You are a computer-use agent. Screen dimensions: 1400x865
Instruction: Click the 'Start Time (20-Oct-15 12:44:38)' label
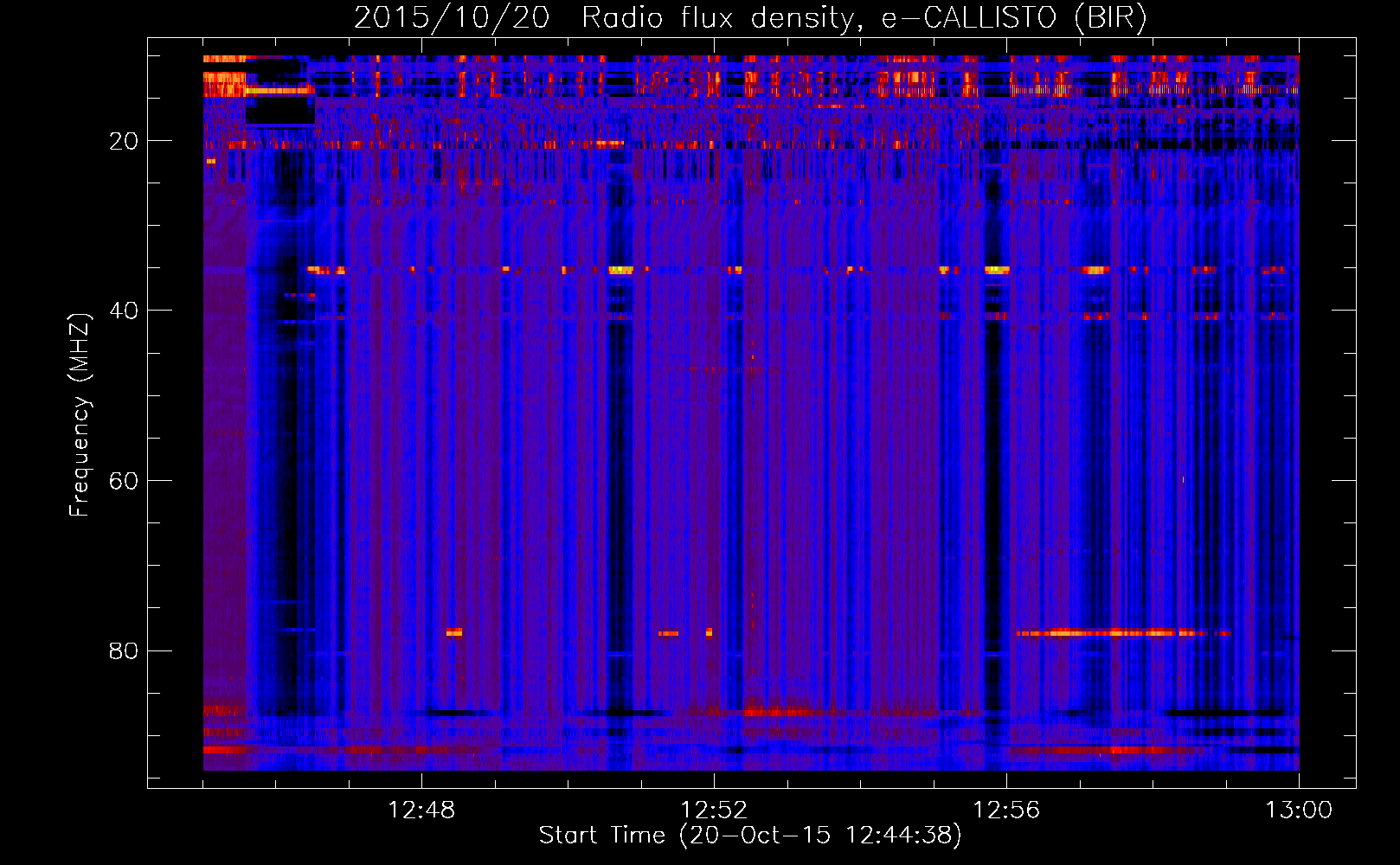[750, 836]
